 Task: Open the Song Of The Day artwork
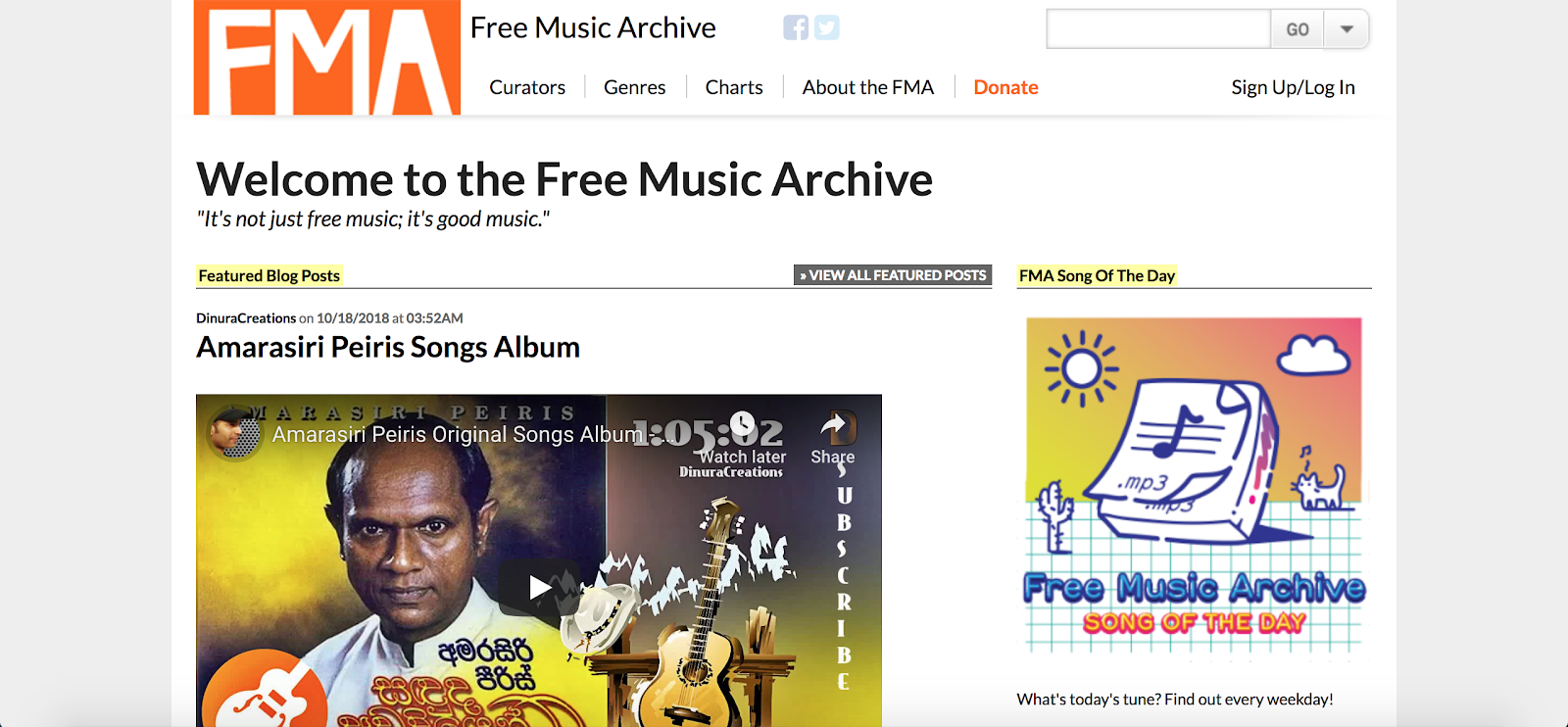(x=1195, y=485)
